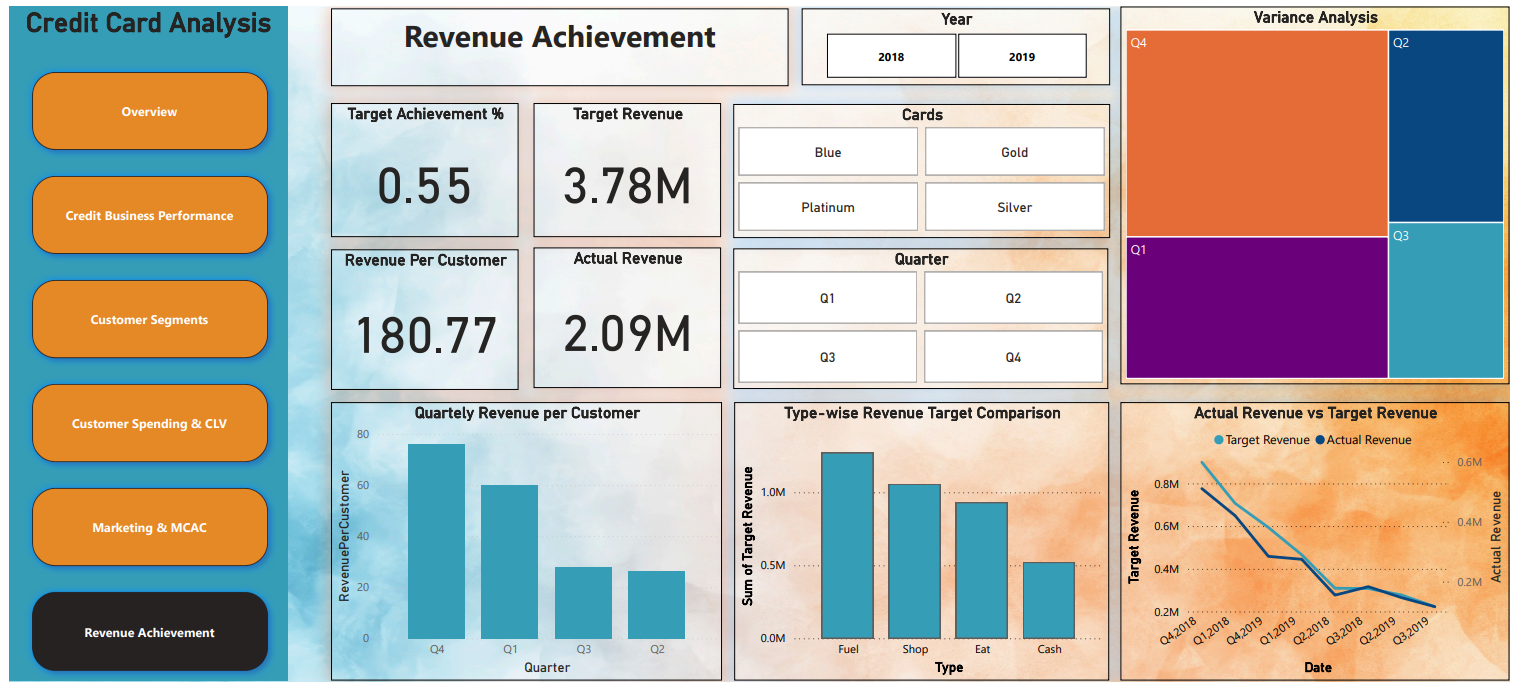The image size is (1519, 690).
Task: Select the Q3 quarter slicer button
Action: [827, 357]
